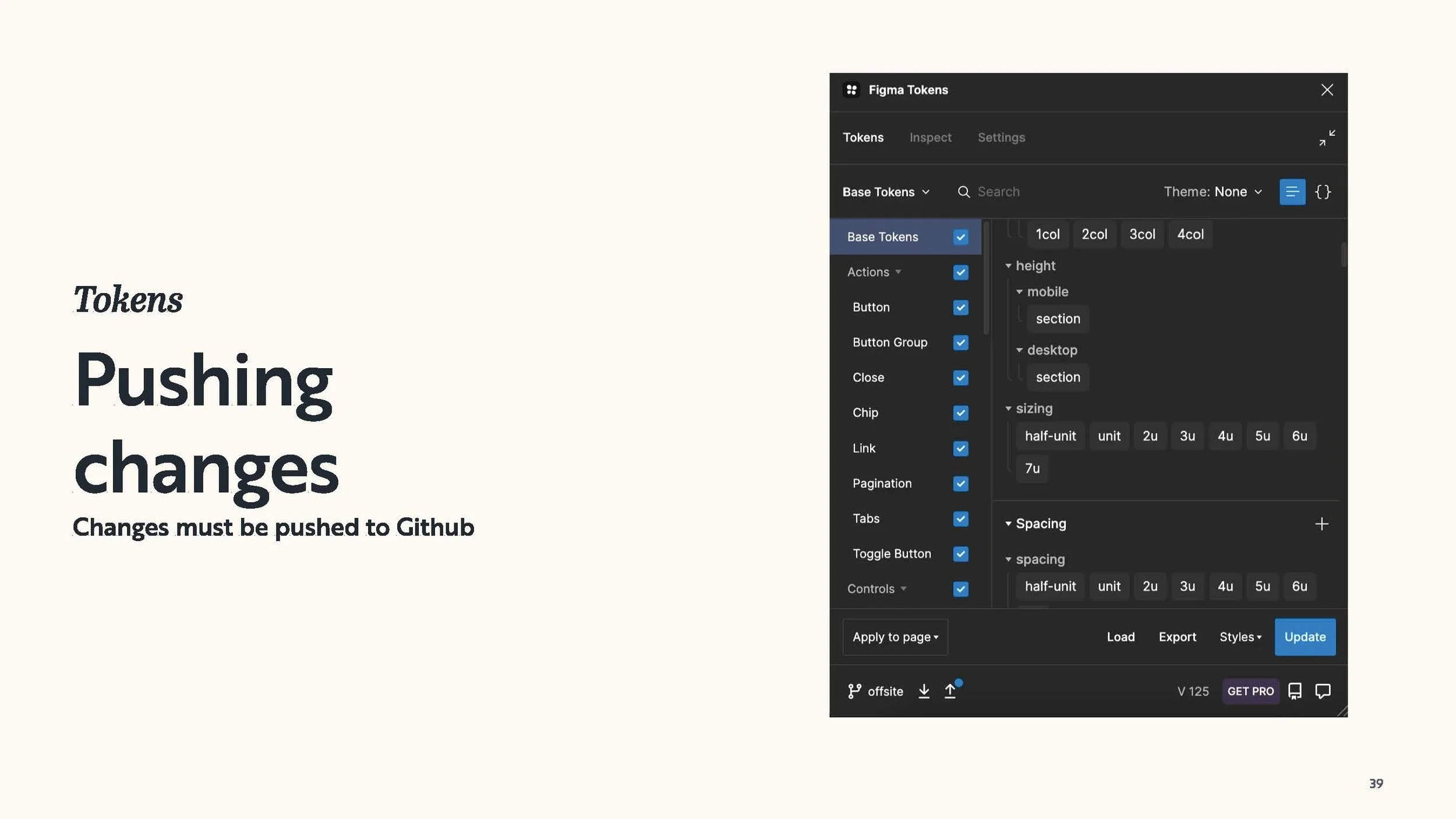Select the 7u sizing token
The width and height of the screenshot is (1456, 819).
[1032, 468]
